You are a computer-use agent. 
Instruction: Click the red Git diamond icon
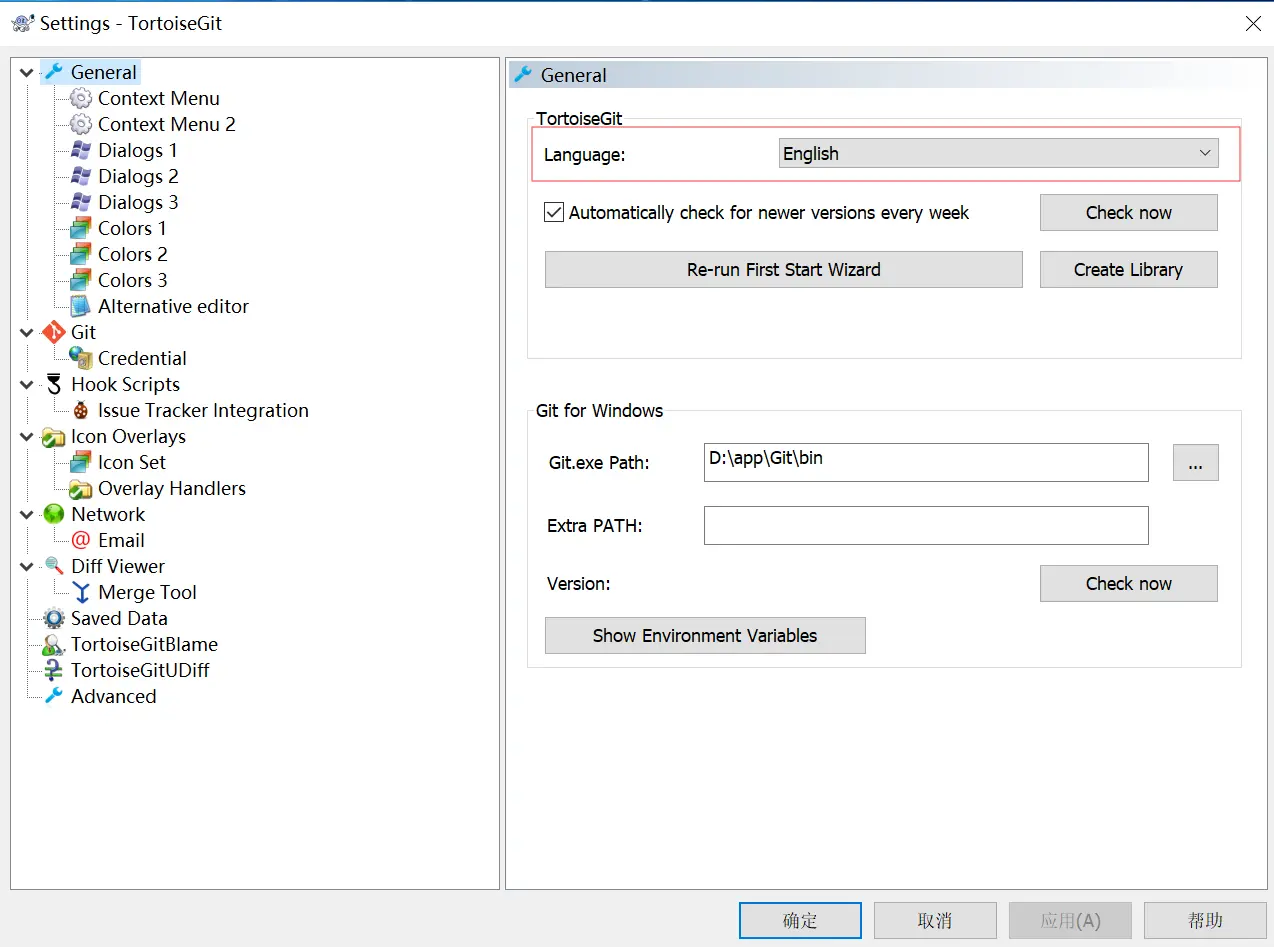pos(53,332)
